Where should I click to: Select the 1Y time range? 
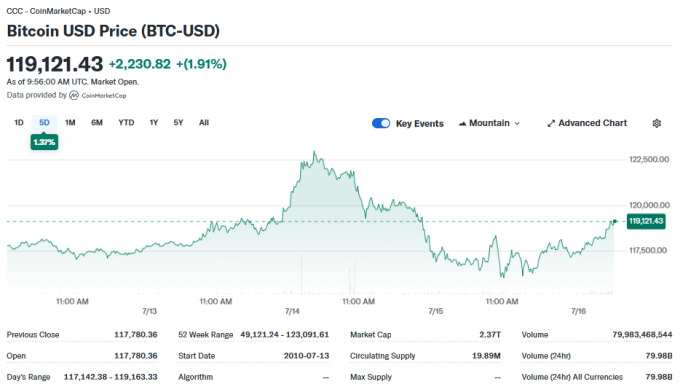pyautogui.click(x=154, y=123)
